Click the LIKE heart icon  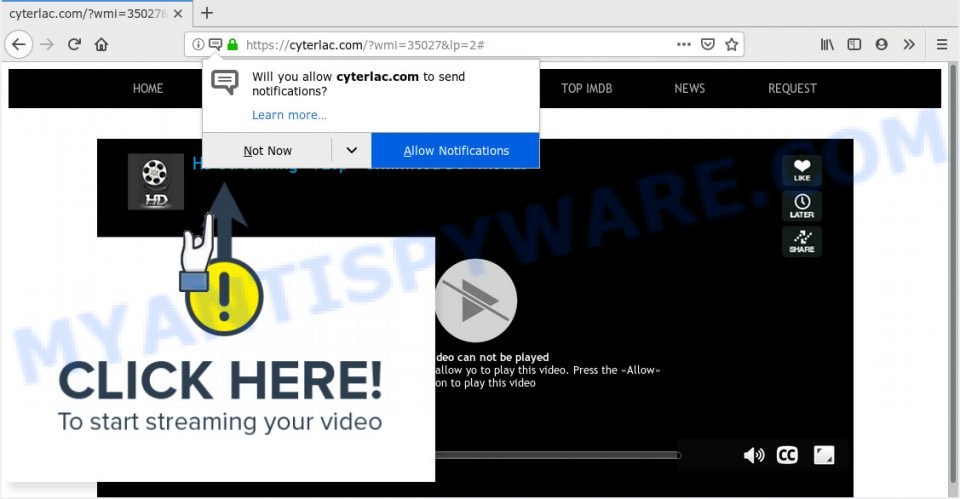801,170
